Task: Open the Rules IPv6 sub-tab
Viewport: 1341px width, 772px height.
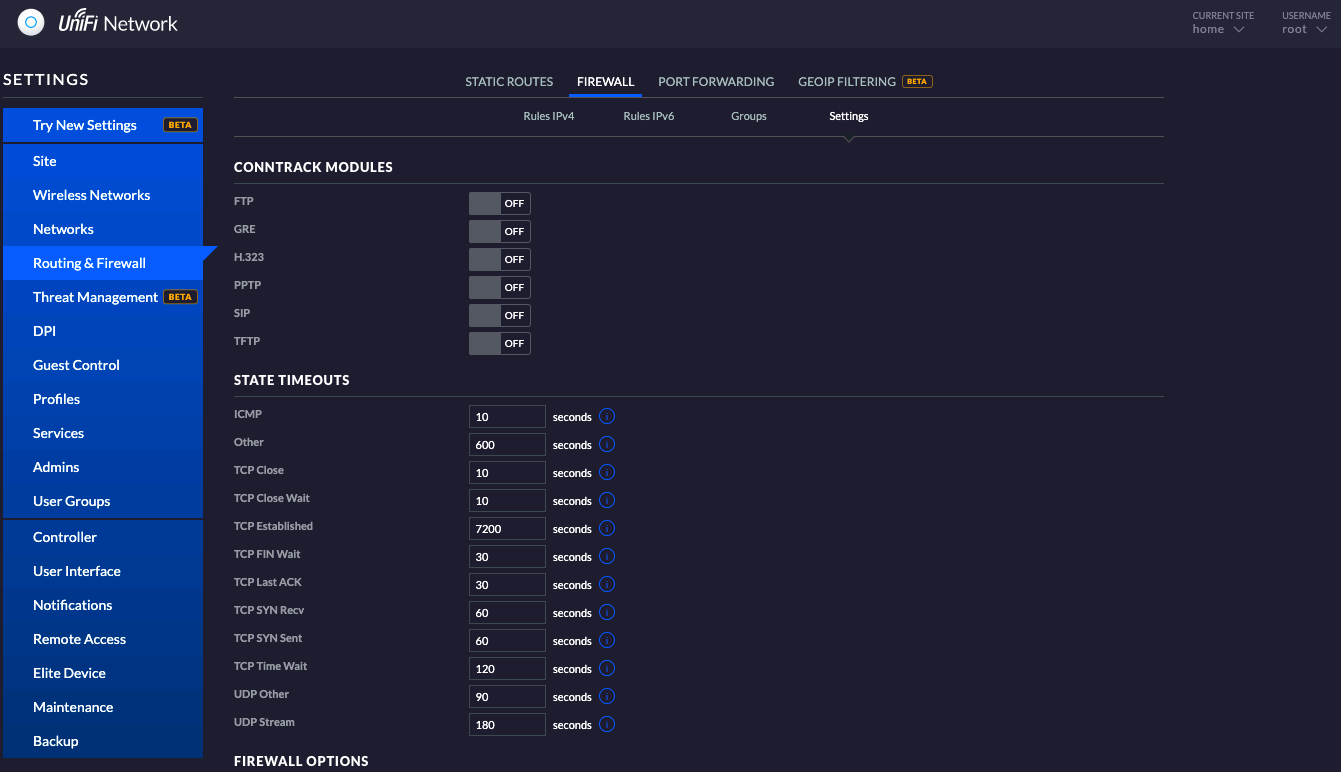Action: pyautogui.click(x=648, y=116)
